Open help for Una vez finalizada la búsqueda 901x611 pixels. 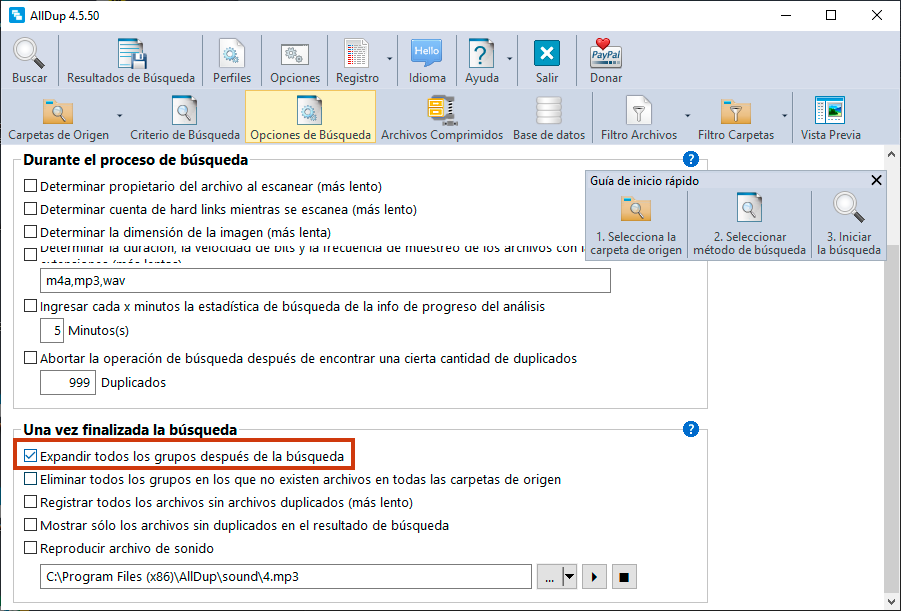[691, 429]
